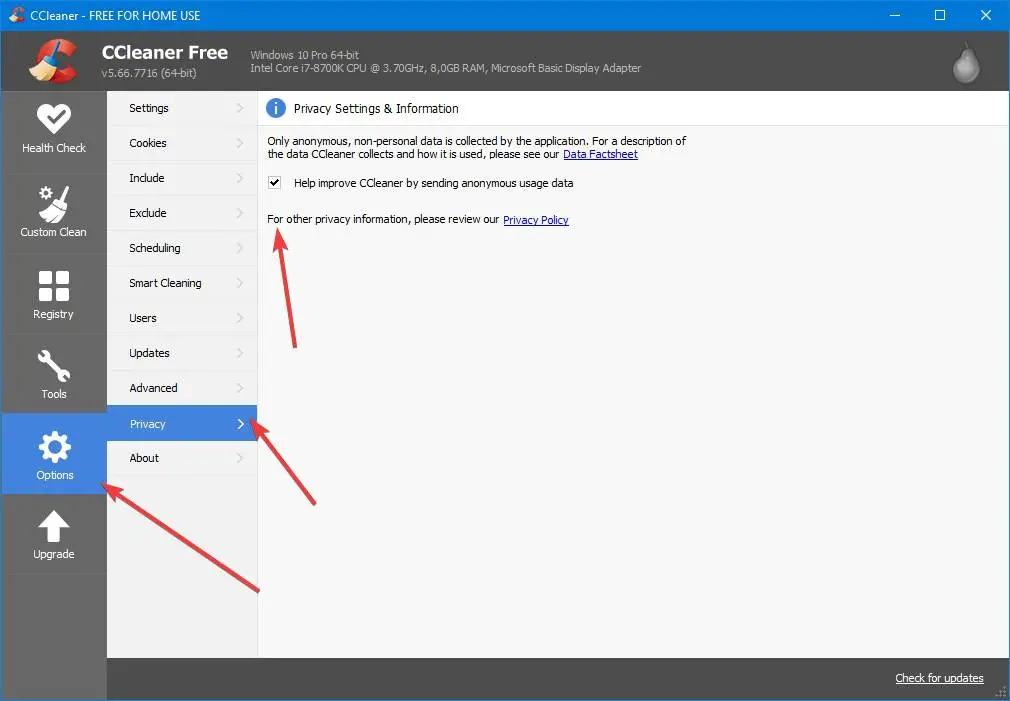Click the CCleaner logo in the header

(x=54, y=61)
